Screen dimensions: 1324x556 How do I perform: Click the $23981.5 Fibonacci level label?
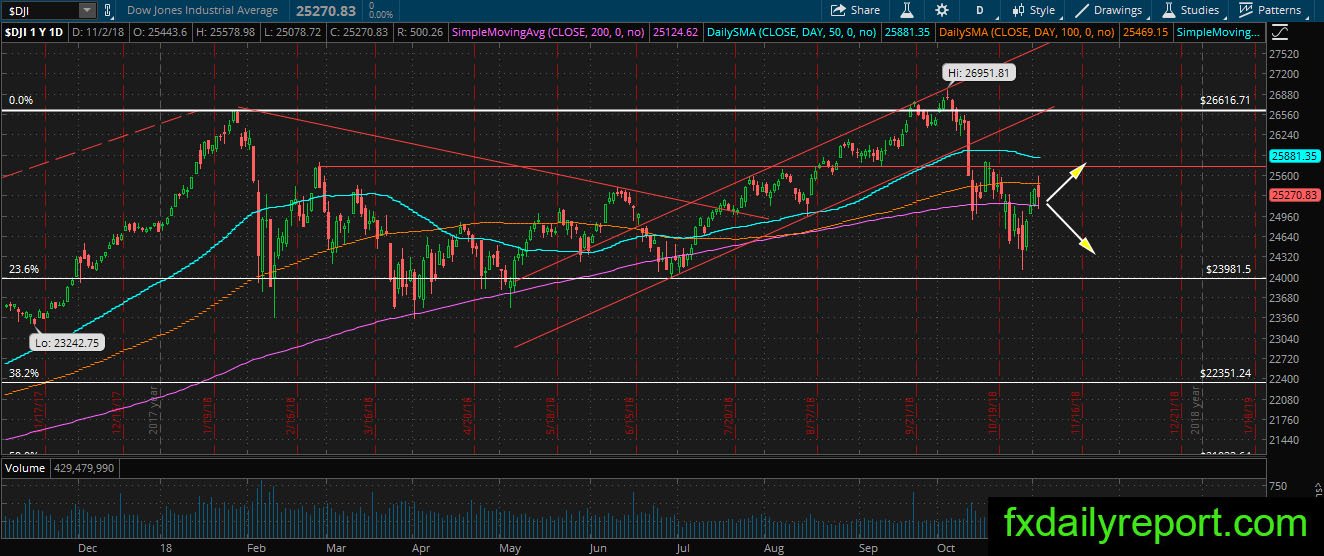[1228, 269]
